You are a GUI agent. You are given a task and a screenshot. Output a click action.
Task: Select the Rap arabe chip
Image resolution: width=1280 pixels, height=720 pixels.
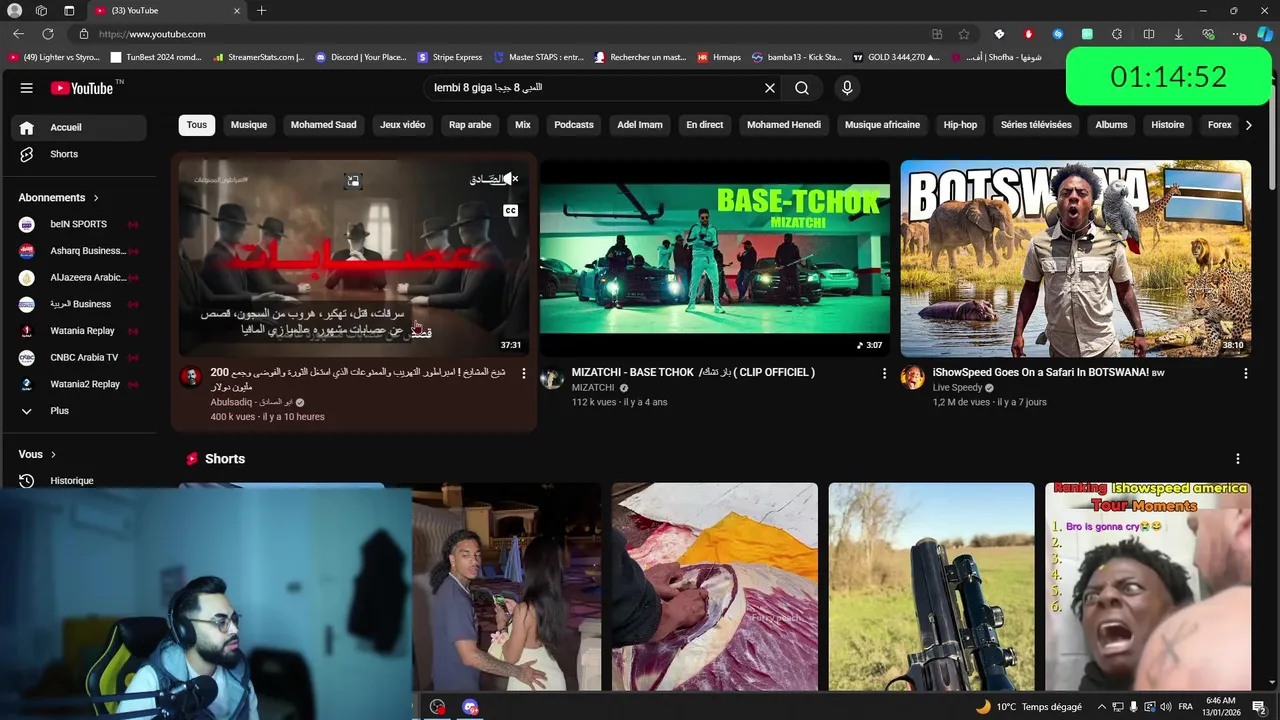pos(470,125)
